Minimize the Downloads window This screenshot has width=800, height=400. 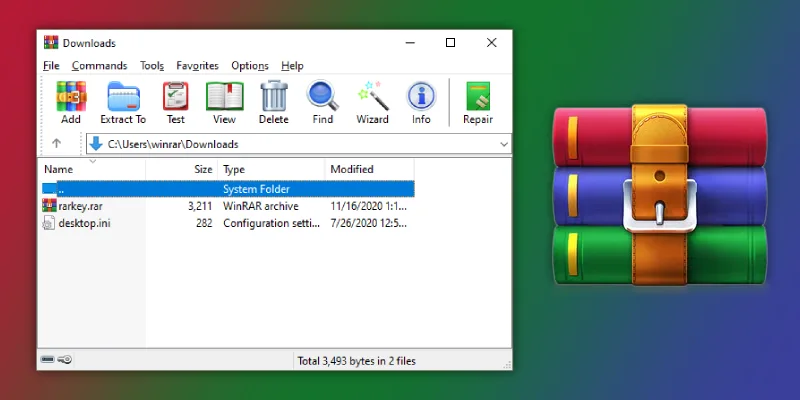click(410, 42)
